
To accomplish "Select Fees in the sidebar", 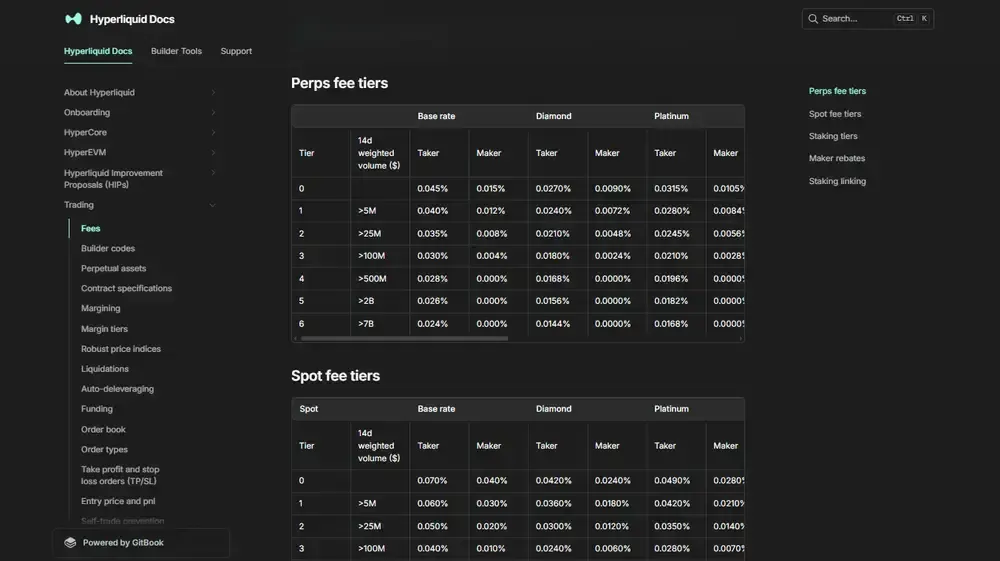I will tap(91, 228).
